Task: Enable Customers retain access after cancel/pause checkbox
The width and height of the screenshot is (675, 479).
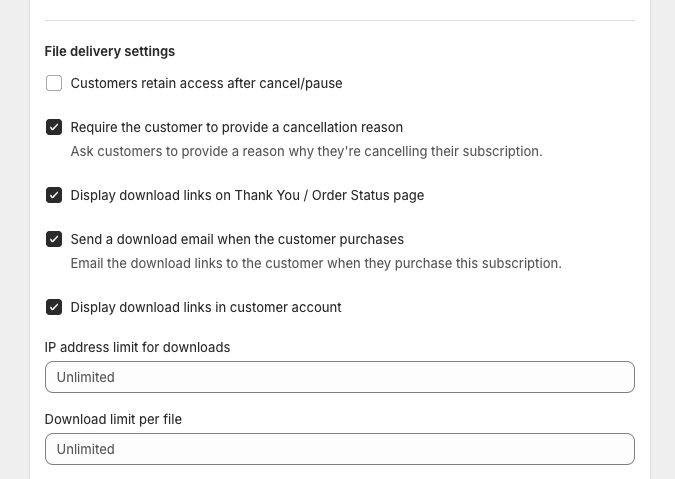Action: (x=54, y=84)
